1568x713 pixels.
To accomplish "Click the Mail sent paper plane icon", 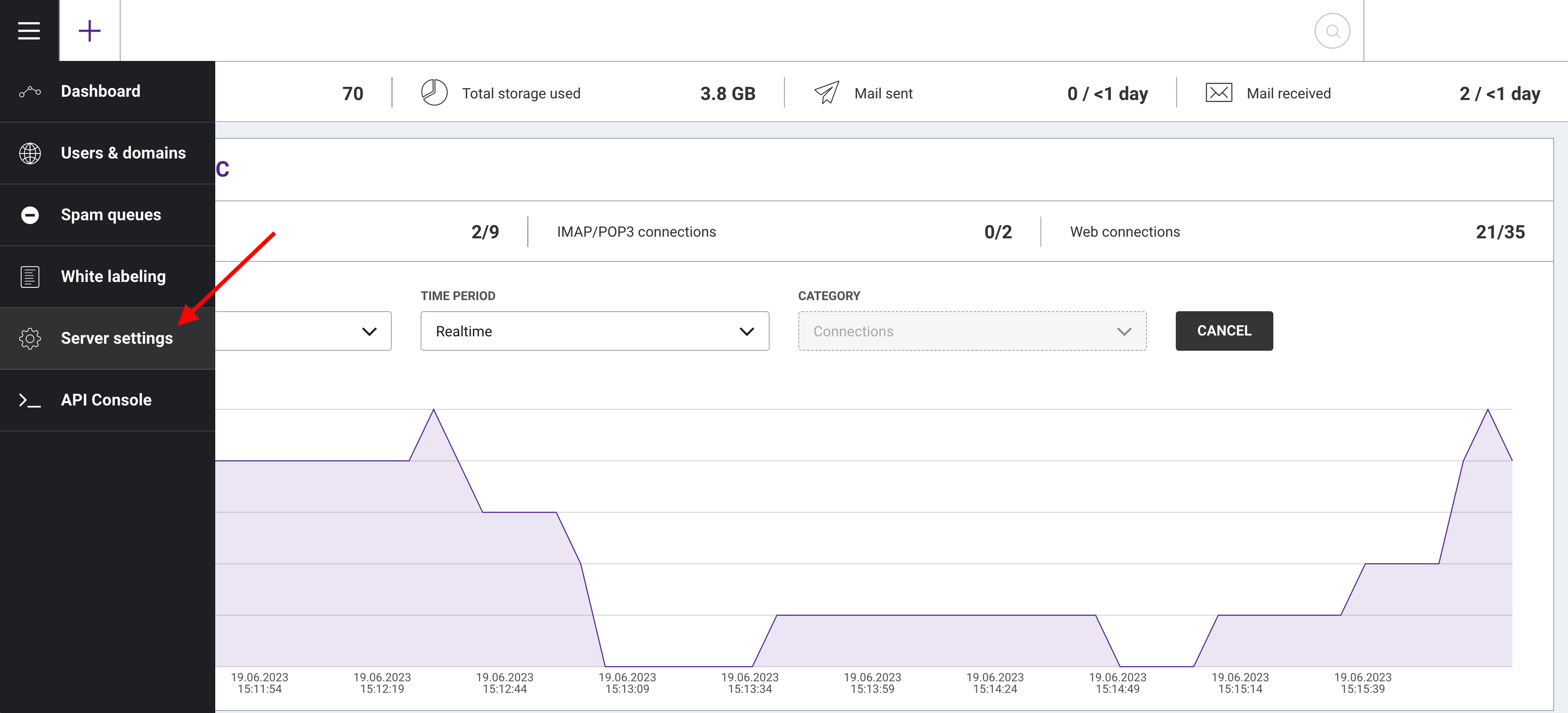I will pyautogui.click(x=827, y=93).
